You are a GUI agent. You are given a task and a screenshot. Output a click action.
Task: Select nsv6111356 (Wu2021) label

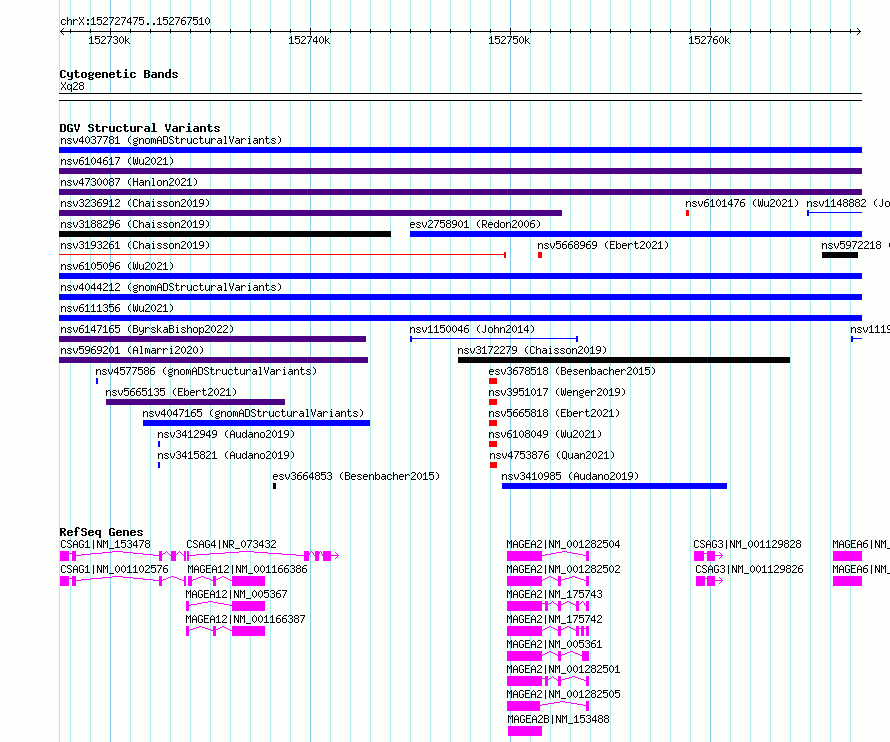click(117, 308)
